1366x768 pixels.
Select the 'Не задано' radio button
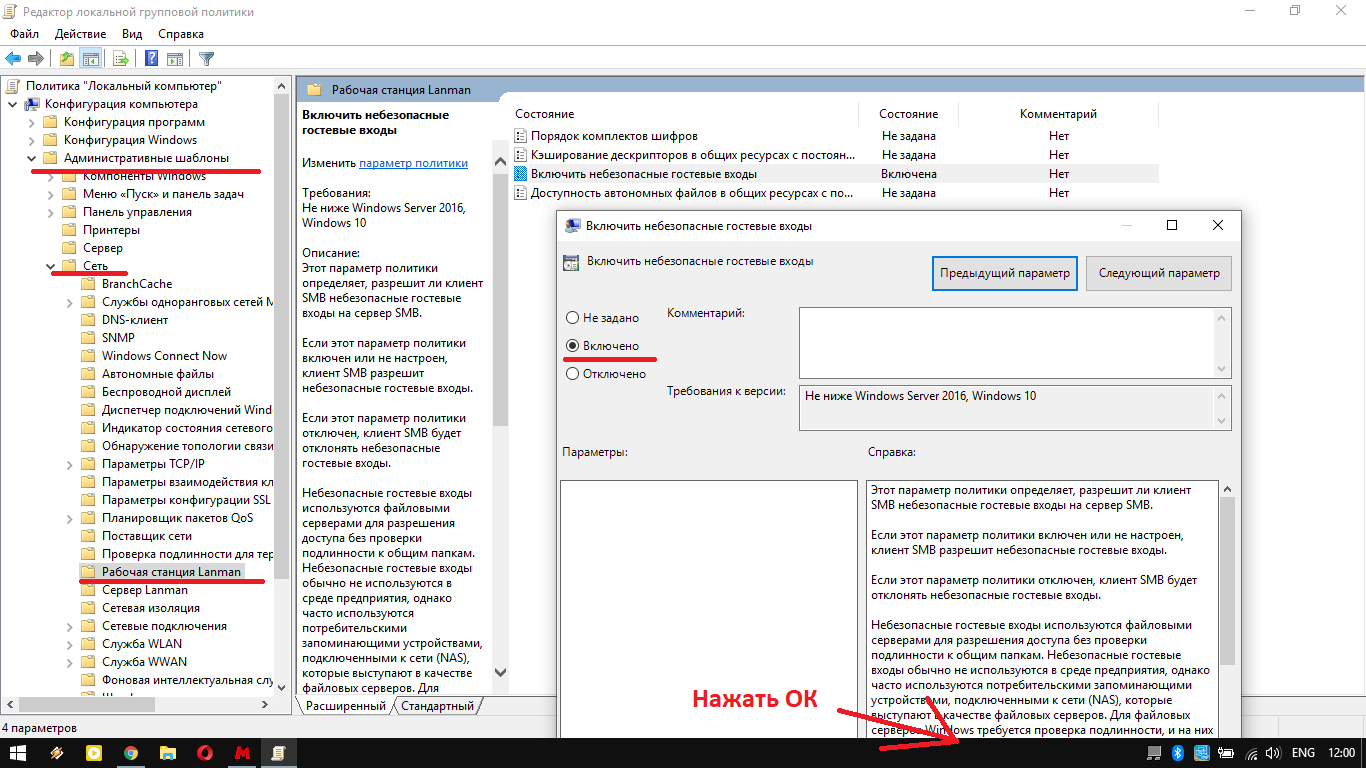click(573, 318)
